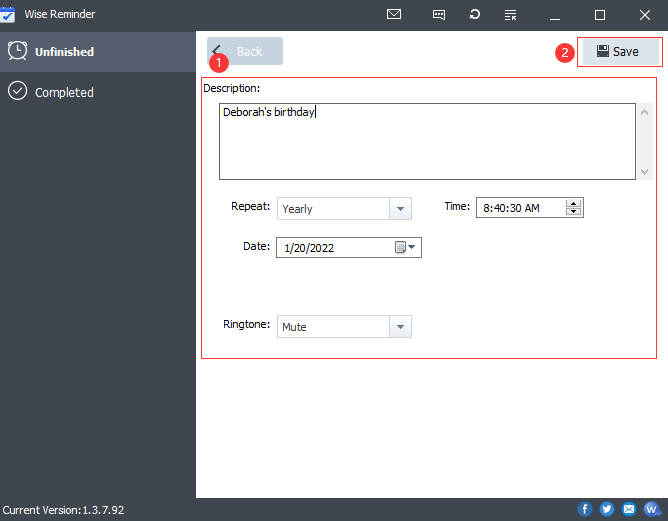This screenshot has height=521, width=668.
Task: Click the Unfinished alarm clock icon
Action: coord(17,51)
